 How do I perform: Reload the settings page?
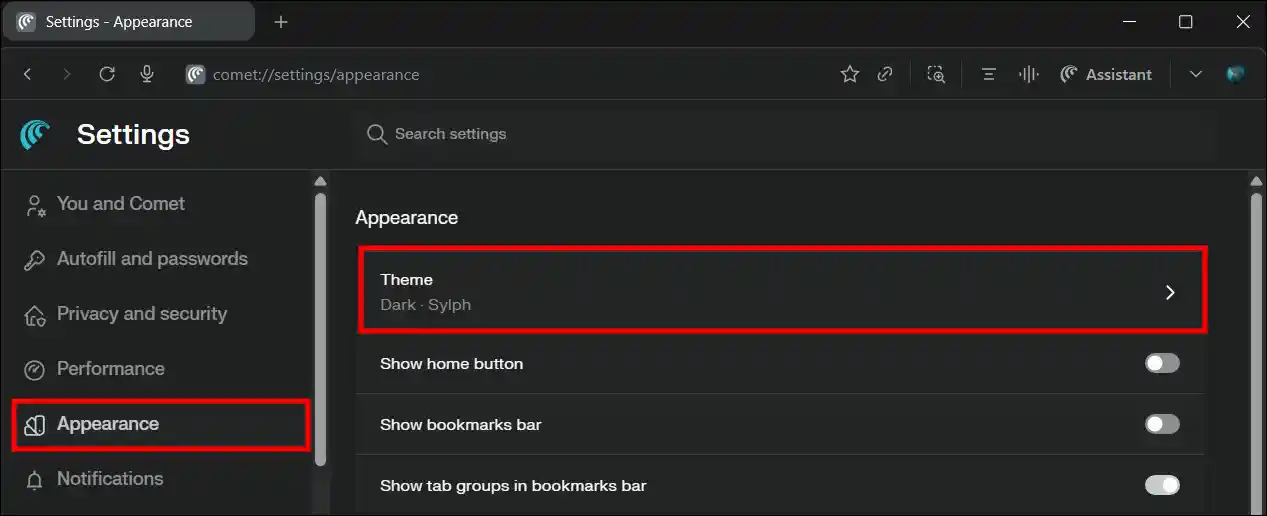107,74
